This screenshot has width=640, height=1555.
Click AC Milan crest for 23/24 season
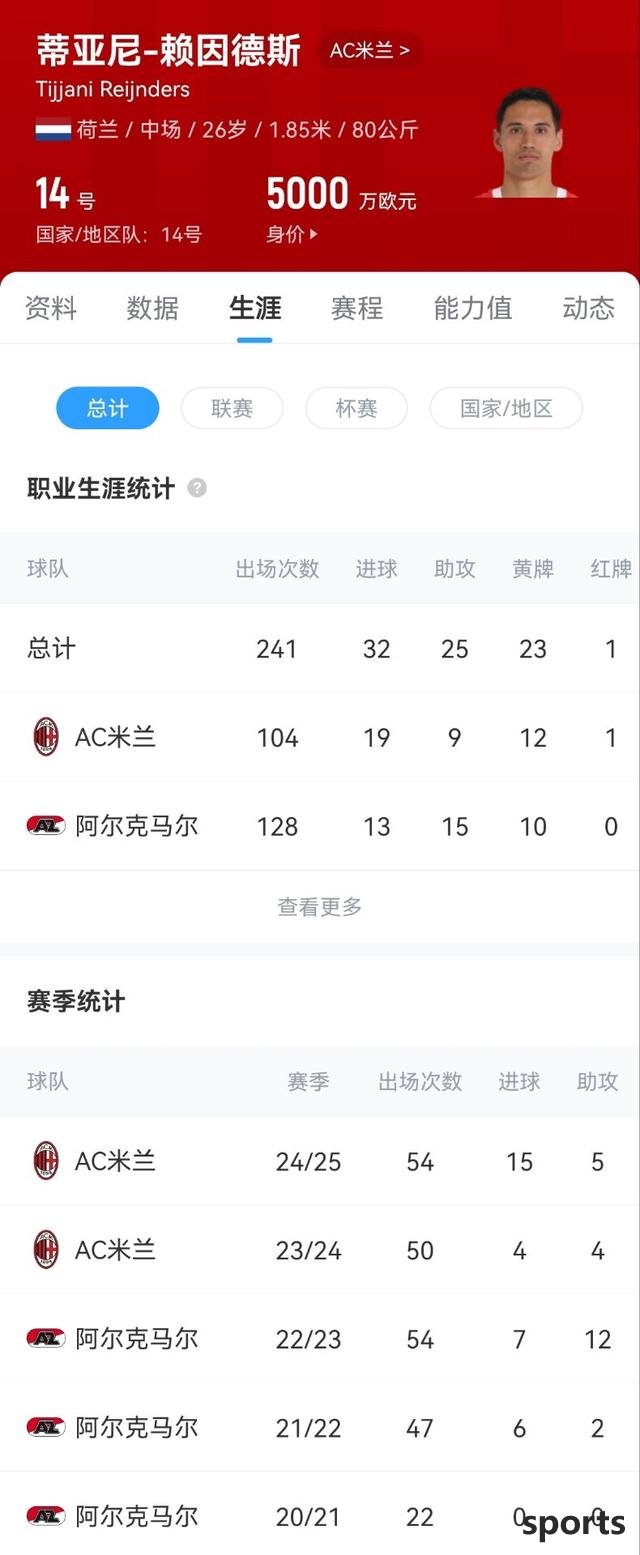click(x=46, y=1250)
